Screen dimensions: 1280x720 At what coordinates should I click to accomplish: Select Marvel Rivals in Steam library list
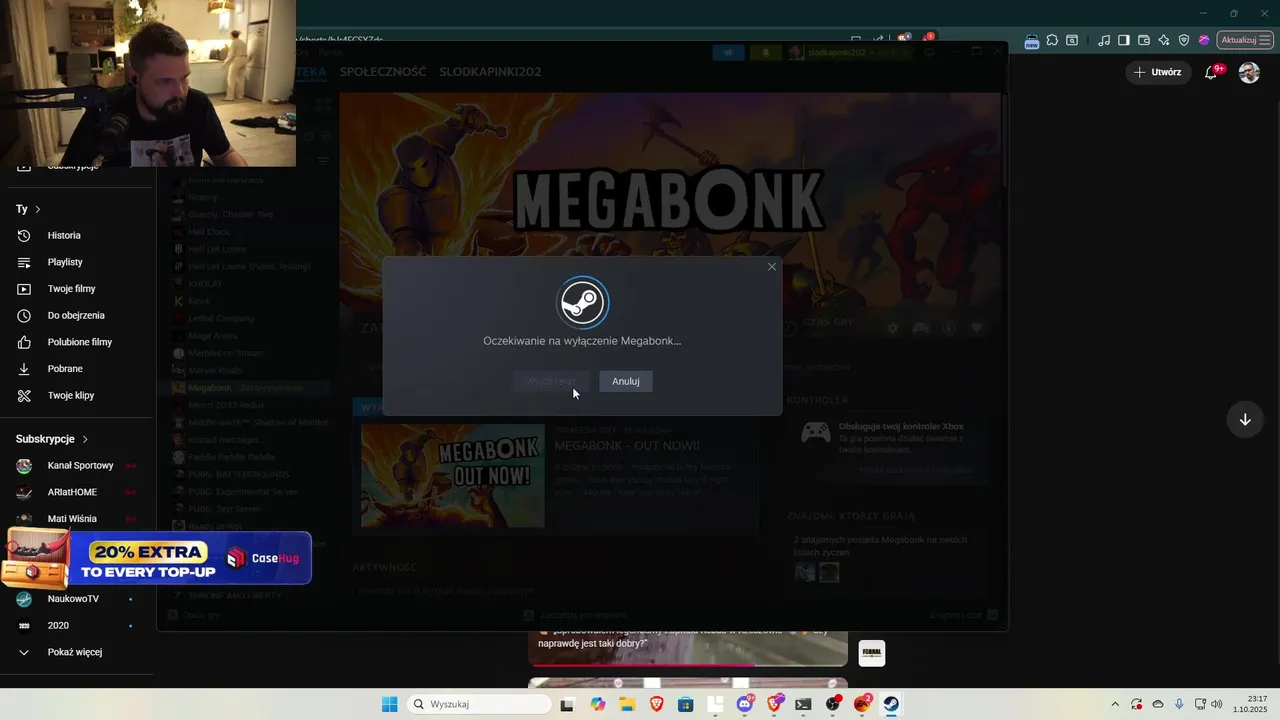(x=215, y=370)
